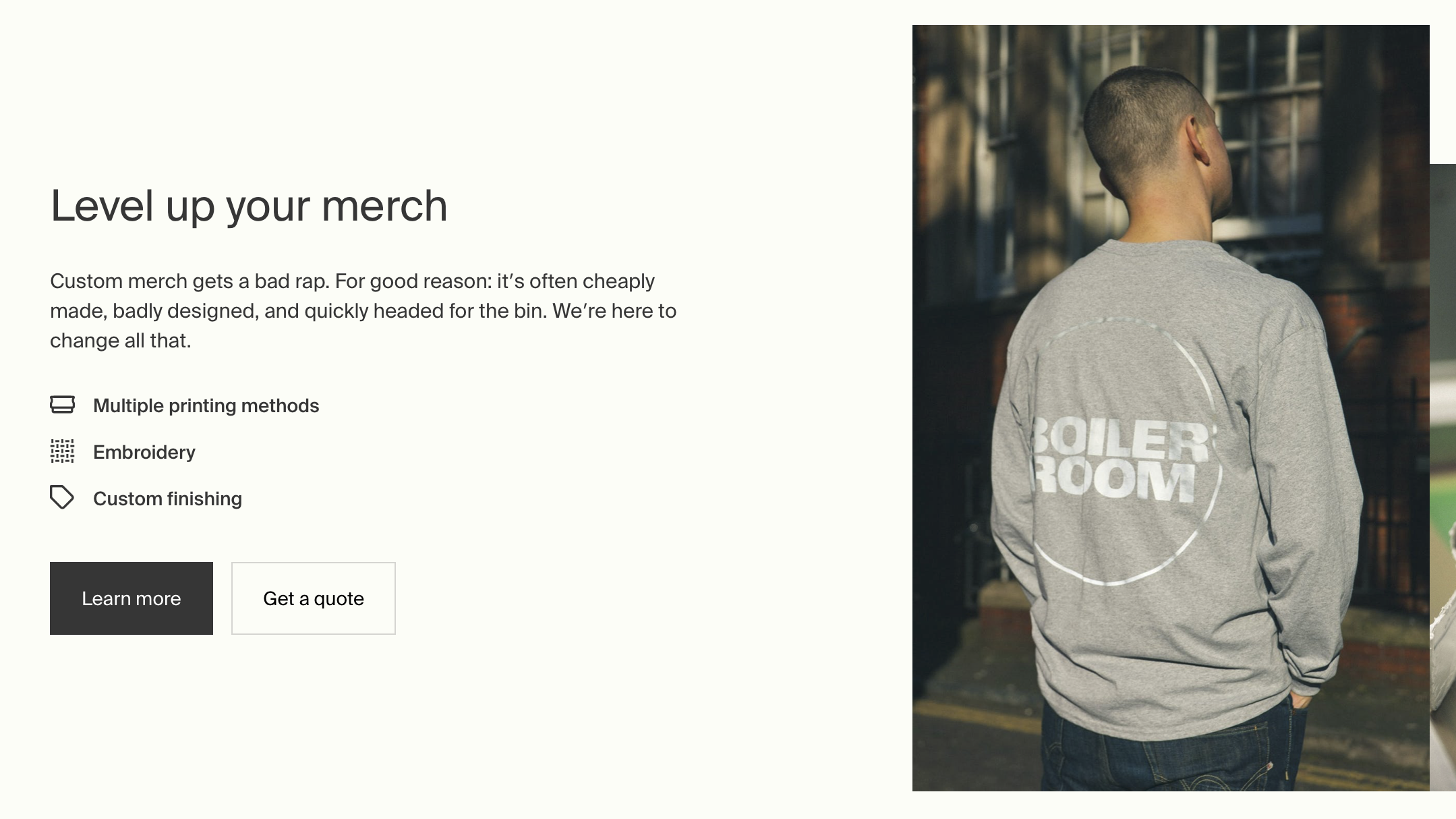Show the partially visible next image at right edge
The width and height of the screenshot is (1456, 819).
(x=1443, y=472)
